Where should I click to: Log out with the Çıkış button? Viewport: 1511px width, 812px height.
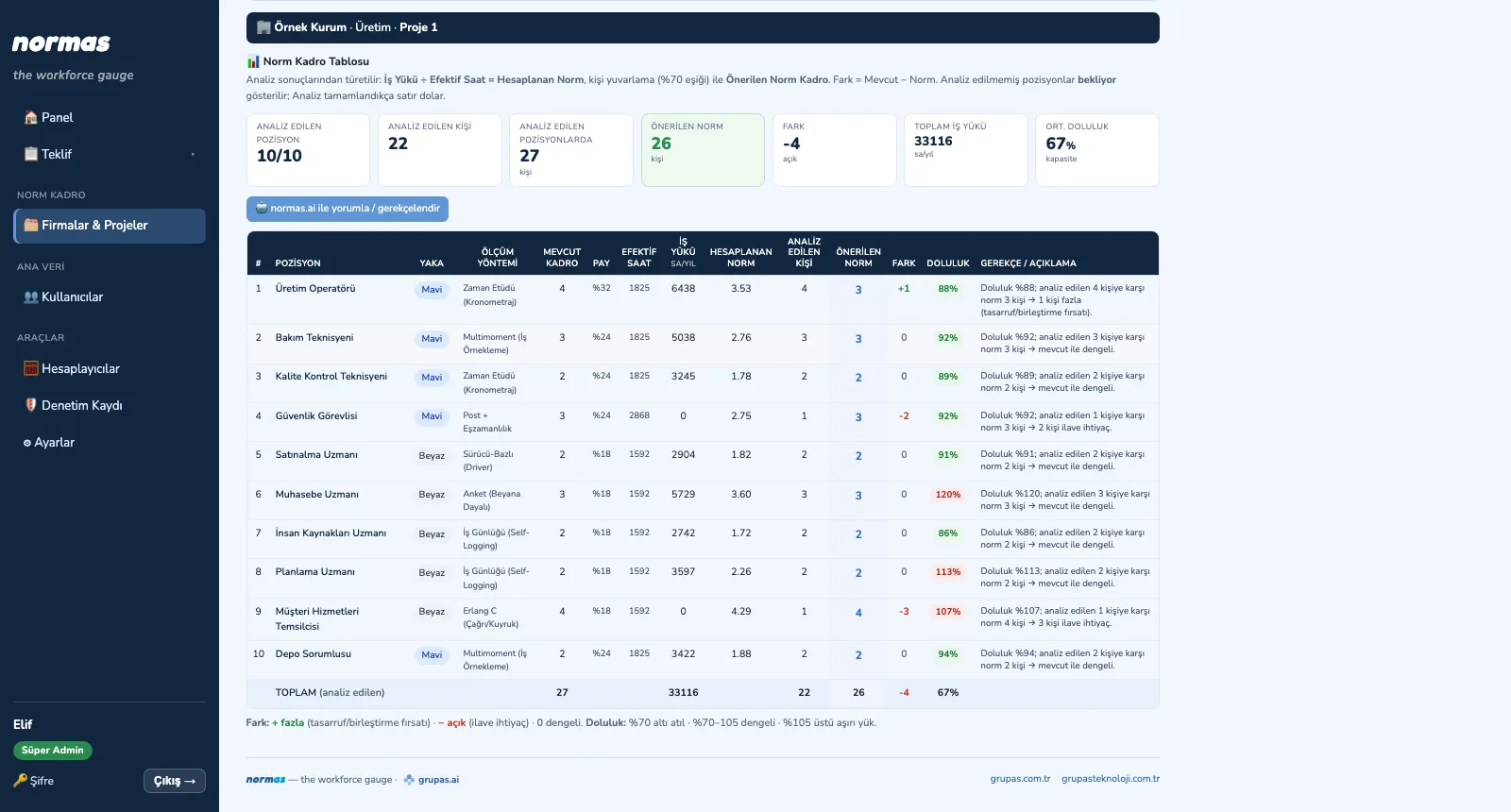click(x=175, y=781)
